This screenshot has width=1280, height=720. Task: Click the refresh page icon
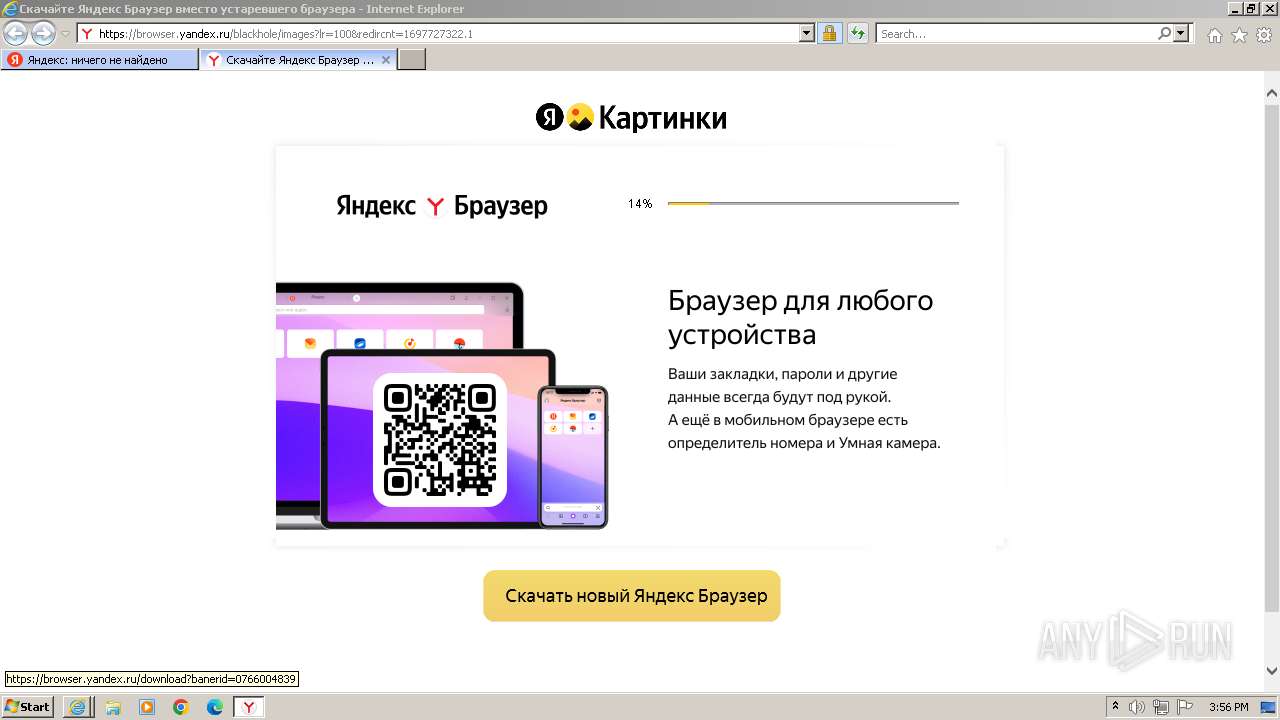(x=857, y=34)
